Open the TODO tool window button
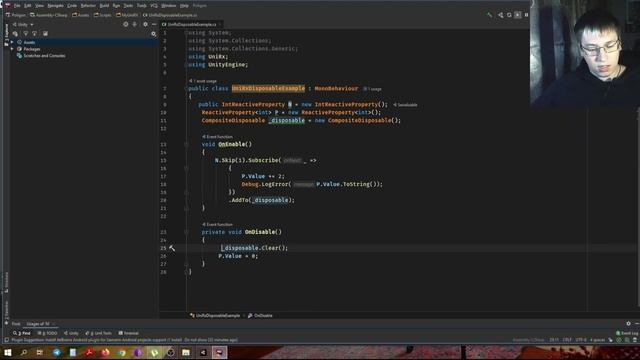The image size is (640, 360). click(x=47, y=333)
